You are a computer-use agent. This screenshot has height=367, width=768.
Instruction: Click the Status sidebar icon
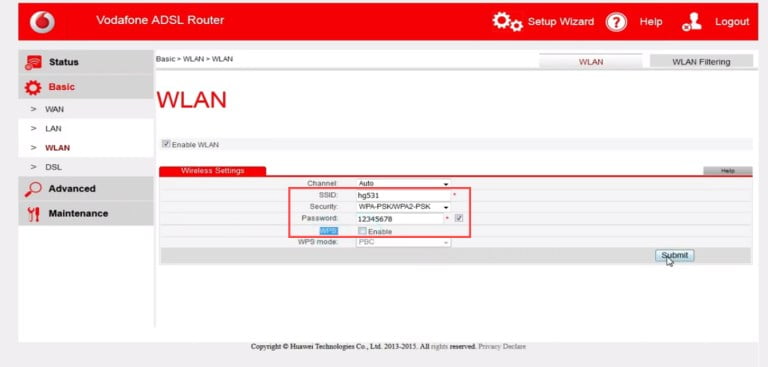click(x=33, y=62)
